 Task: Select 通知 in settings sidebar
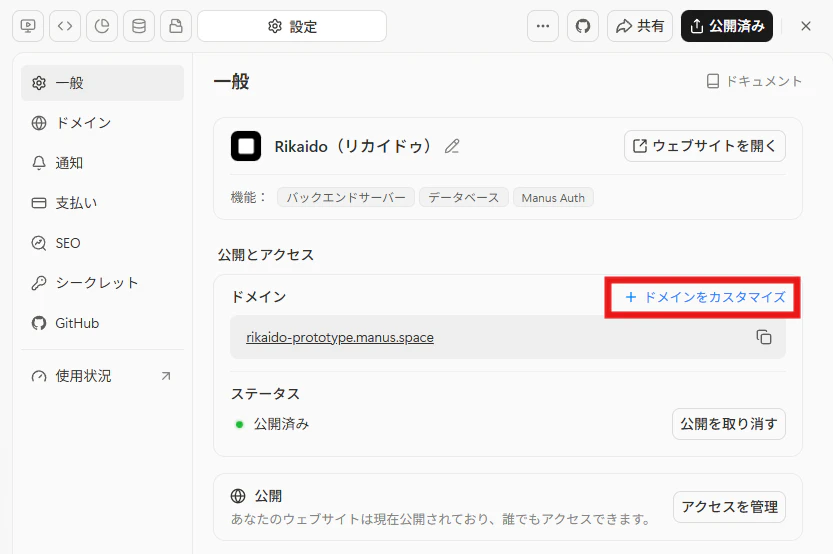(x=103, y=163)
